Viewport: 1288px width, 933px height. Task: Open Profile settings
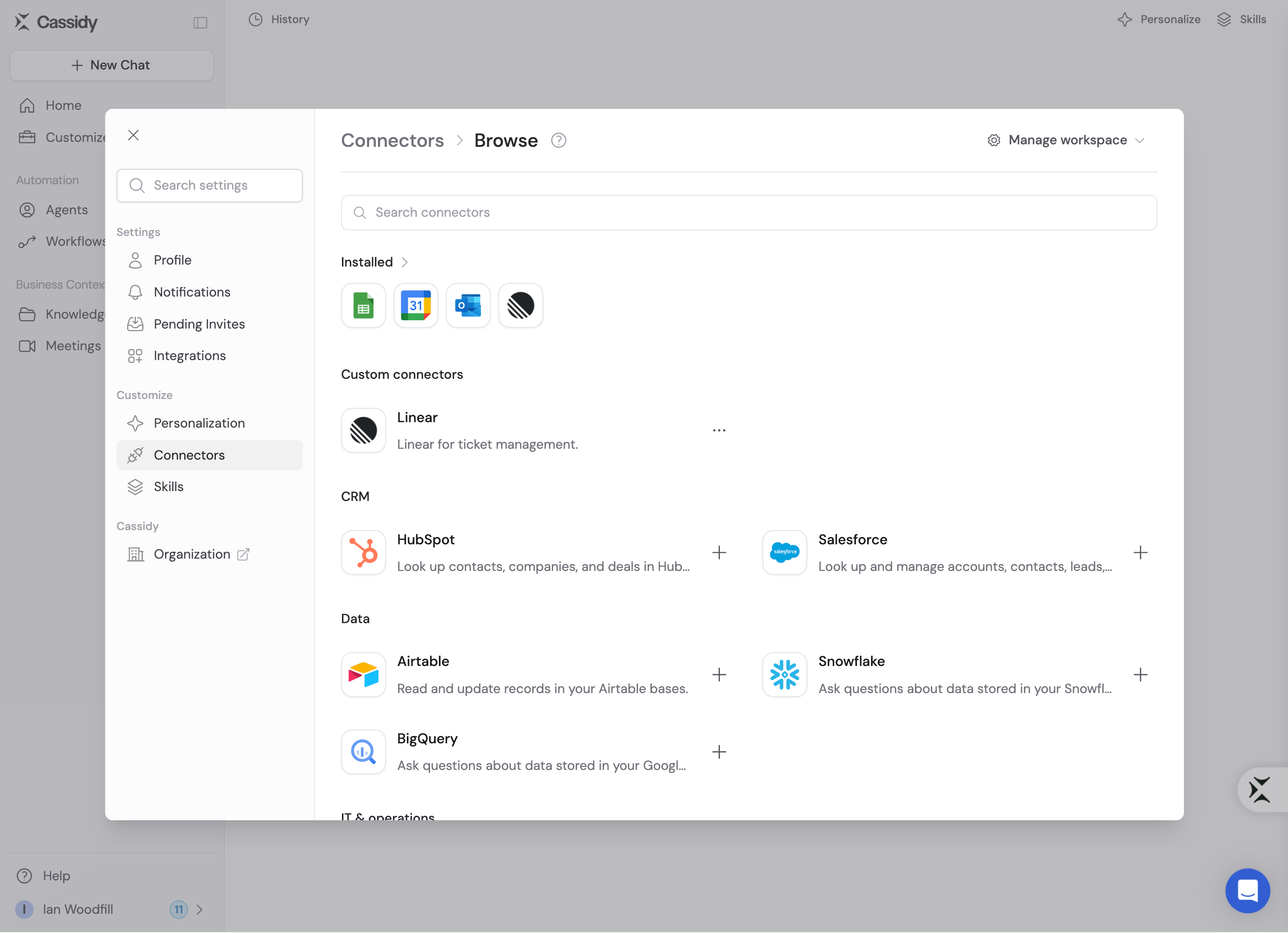[x=209, y=260]
